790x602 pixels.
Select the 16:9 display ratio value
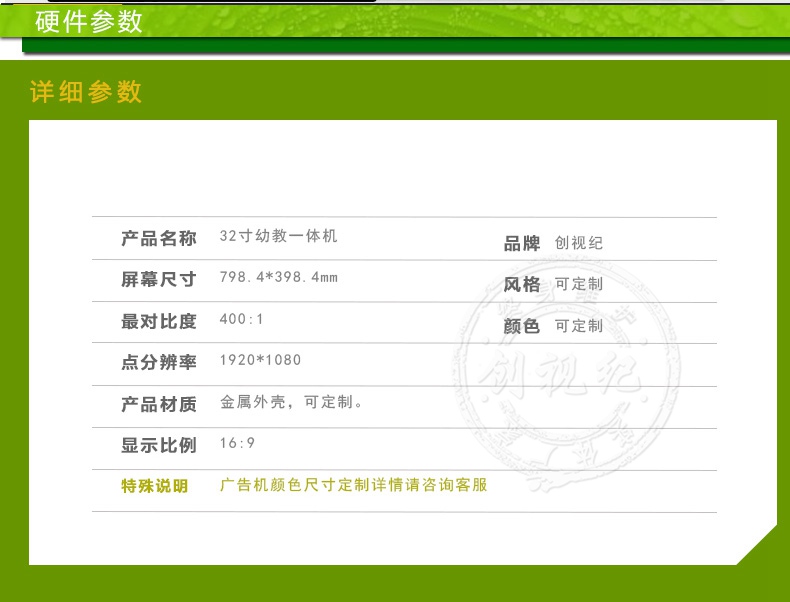tap(237, 444)
